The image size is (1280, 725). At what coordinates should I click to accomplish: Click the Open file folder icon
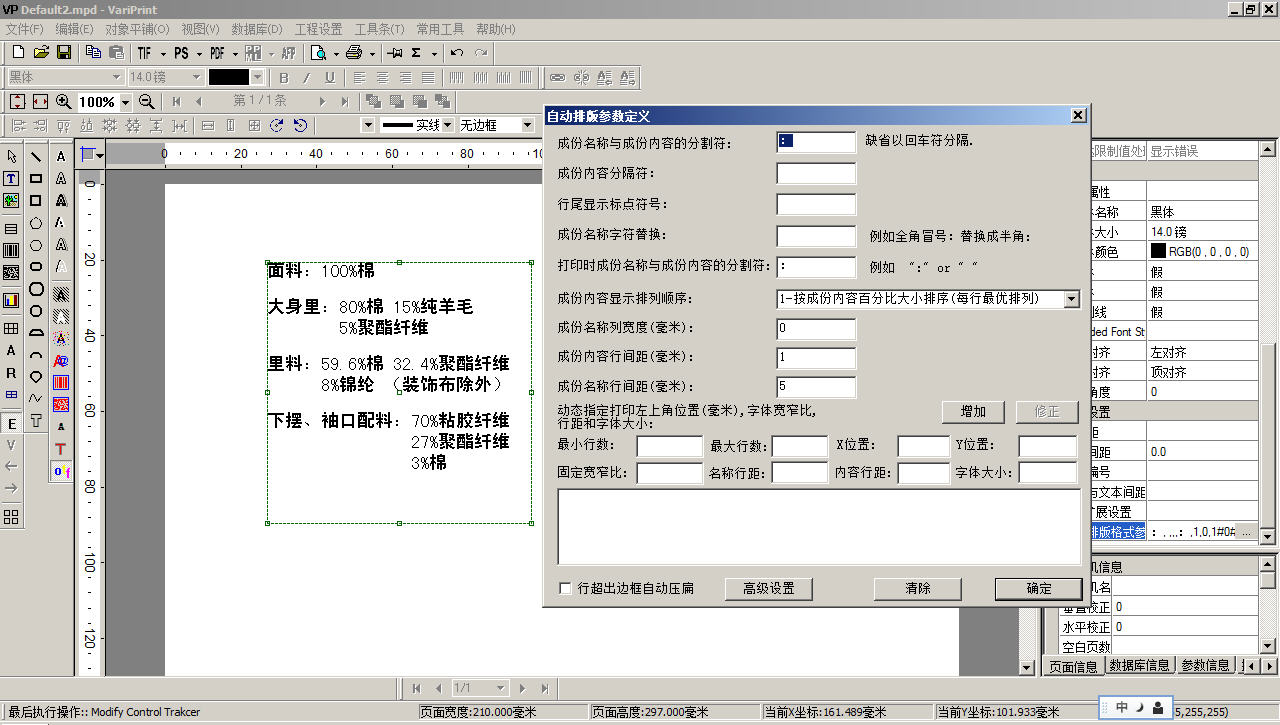[41, 53]
